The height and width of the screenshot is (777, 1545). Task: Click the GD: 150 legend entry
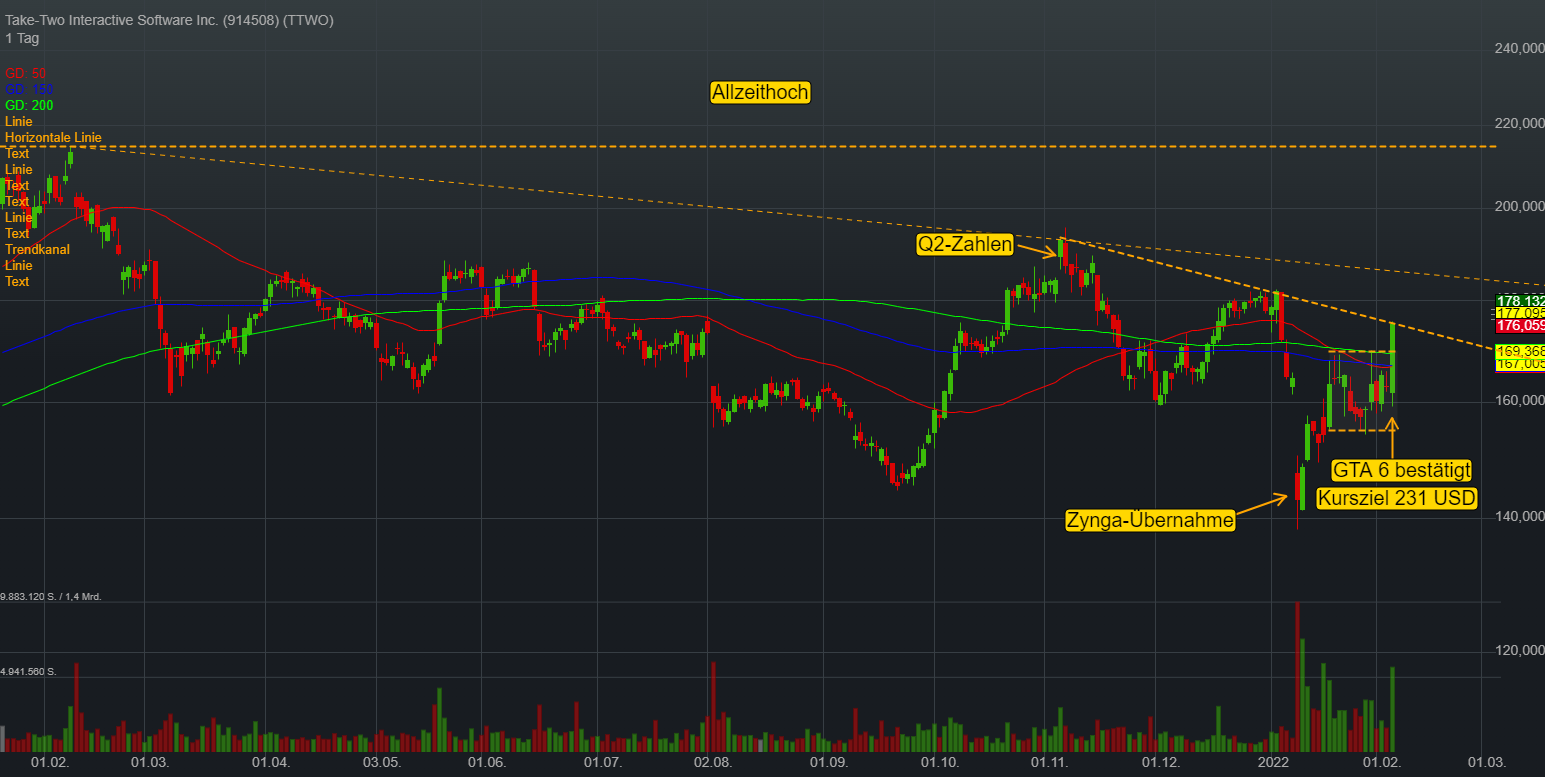29,89
